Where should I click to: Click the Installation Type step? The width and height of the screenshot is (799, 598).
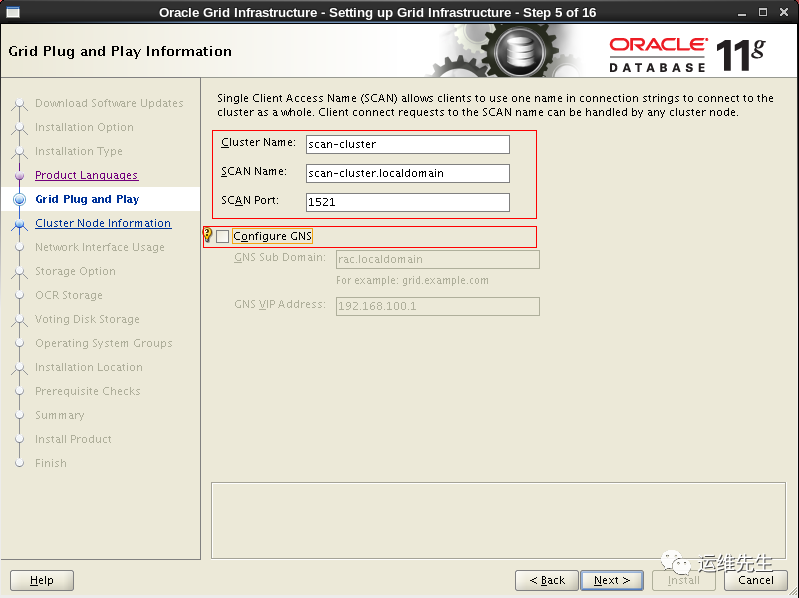[78, 151]
